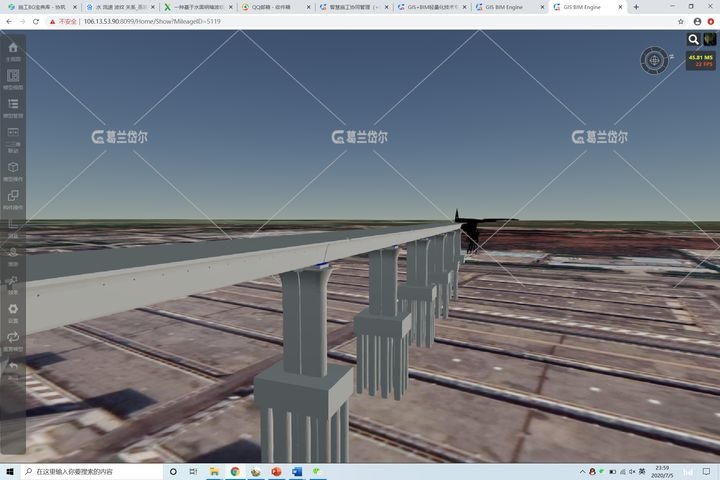Open Word from taskbar
720x480 pixels.
(x=297, y=472)
